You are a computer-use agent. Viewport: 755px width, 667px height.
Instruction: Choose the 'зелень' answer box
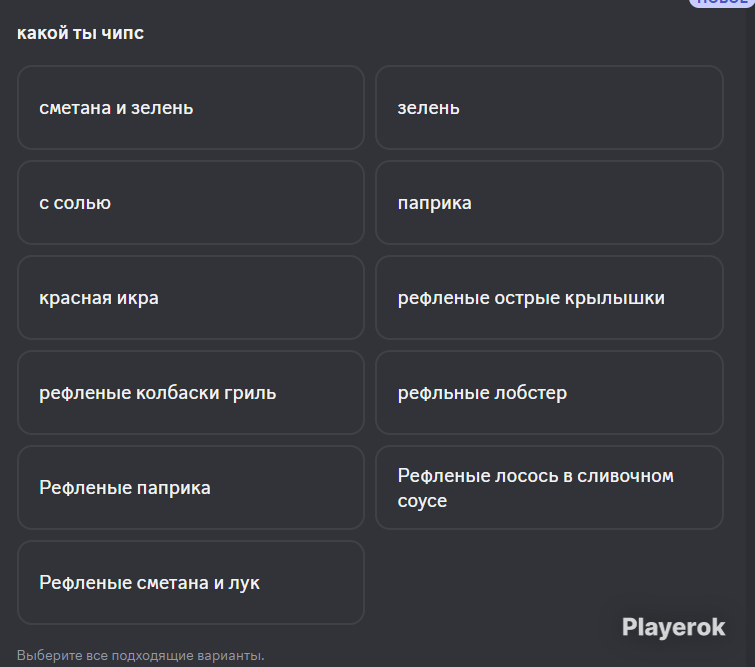tap(549, 107)
